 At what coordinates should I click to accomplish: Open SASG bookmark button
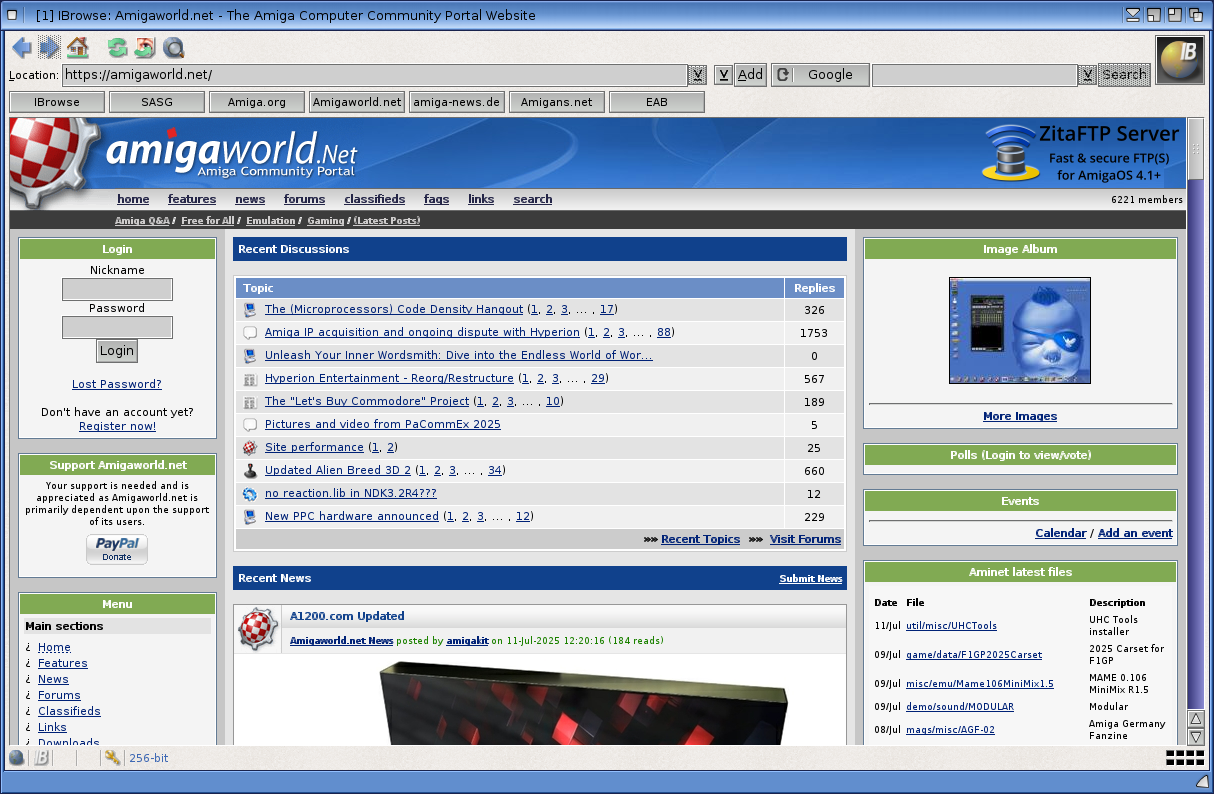(157, 102)
